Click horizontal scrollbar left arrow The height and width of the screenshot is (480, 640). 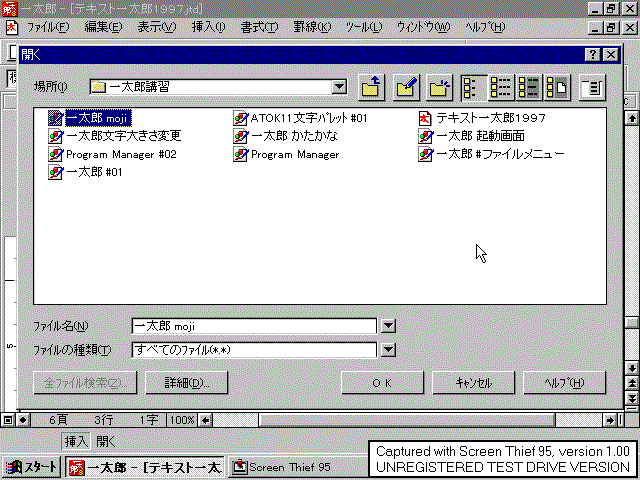[x=206, y=420]
